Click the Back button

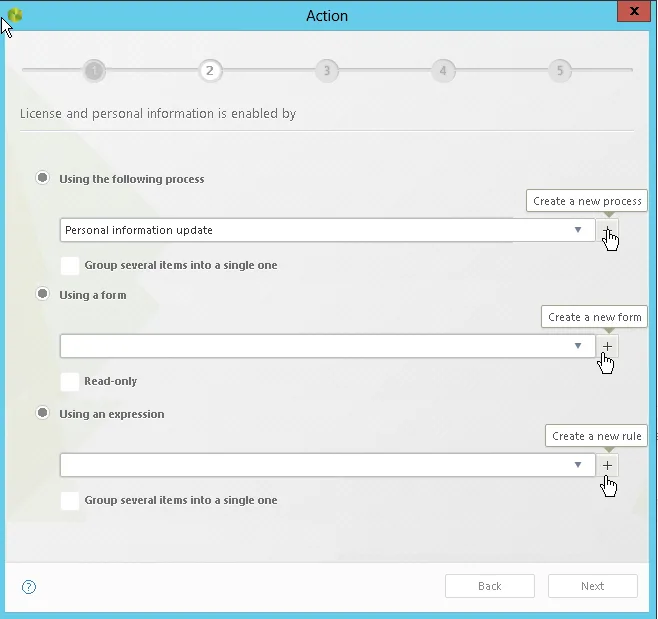tap(490, 586)
